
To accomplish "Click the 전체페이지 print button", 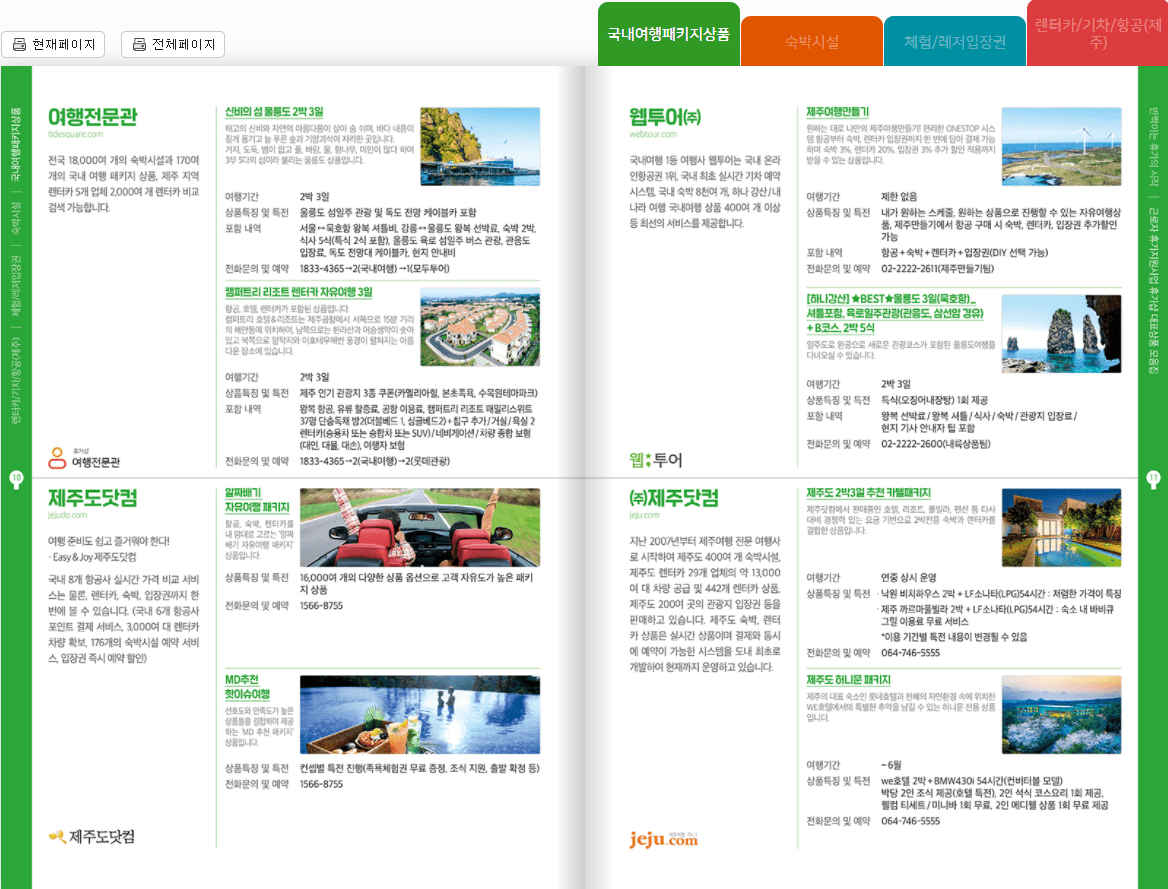I will click(x=173, y=45).
